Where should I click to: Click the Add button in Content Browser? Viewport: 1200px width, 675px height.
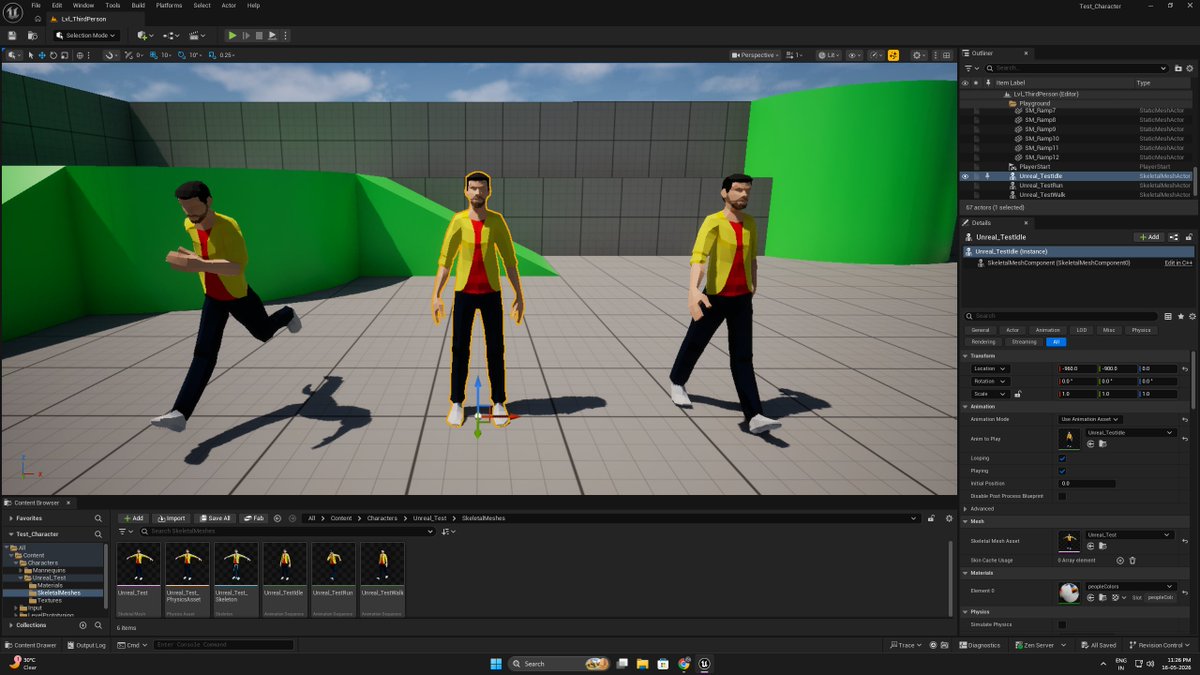point(133,518)
